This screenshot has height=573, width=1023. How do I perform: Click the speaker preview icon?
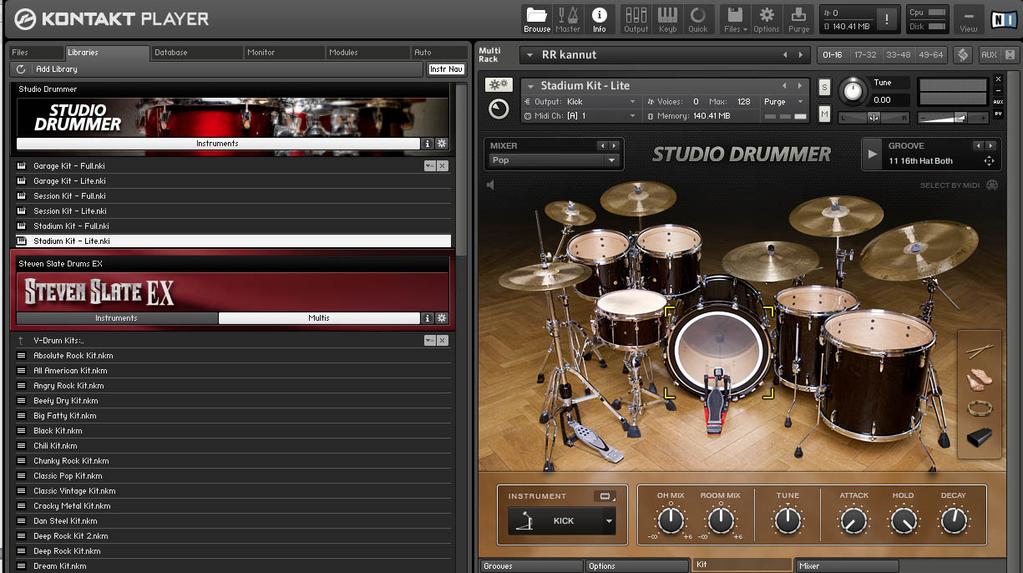click(490, 185)
